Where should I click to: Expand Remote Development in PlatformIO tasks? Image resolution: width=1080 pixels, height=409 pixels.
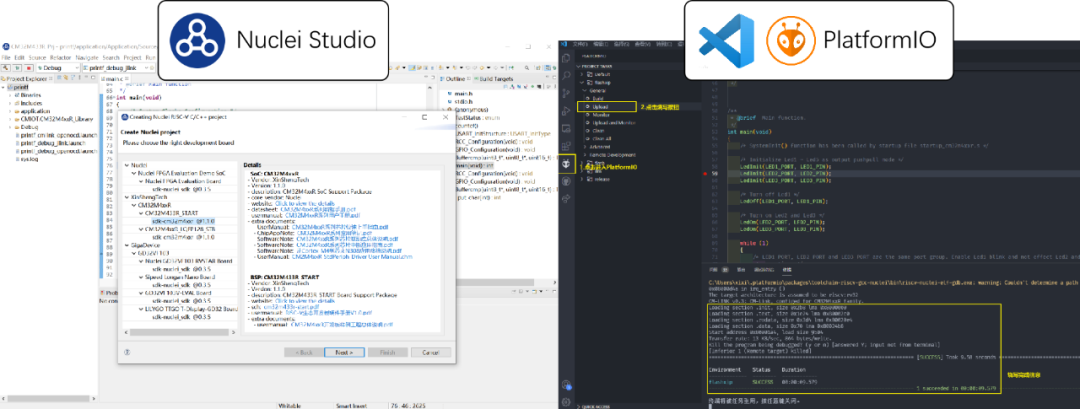tap(585, 155)
